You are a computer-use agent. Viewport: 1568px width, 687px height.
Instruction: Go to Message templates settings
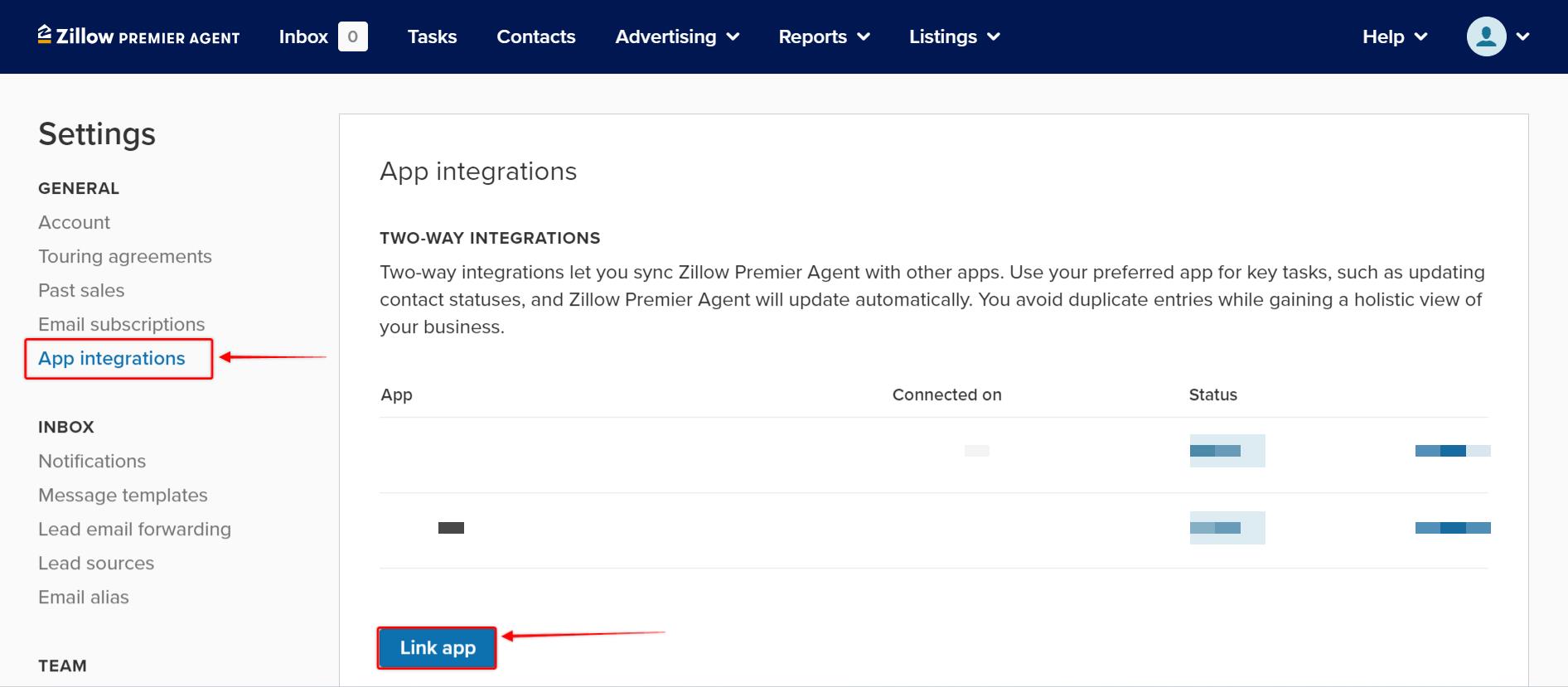coord(123,495)
